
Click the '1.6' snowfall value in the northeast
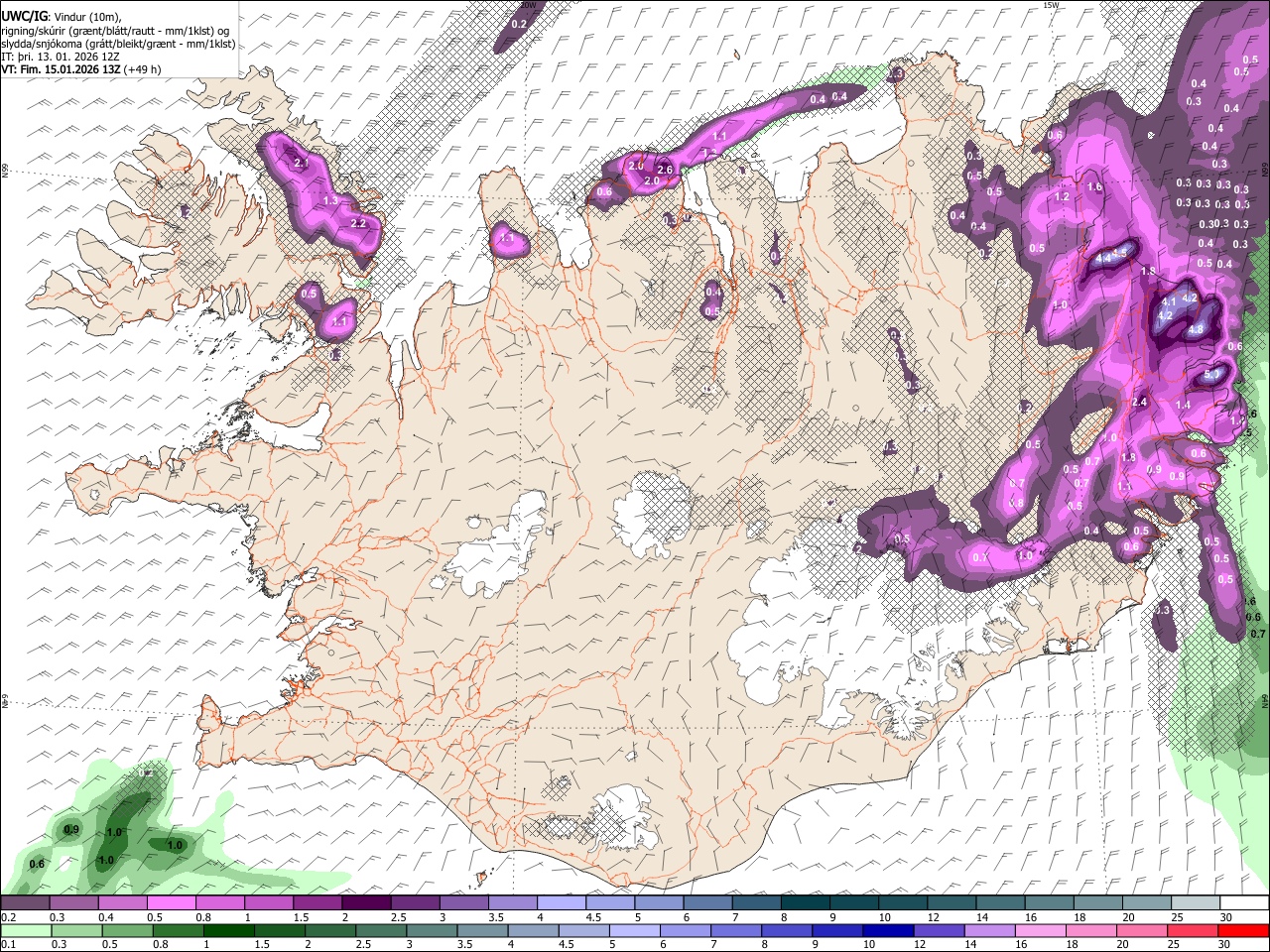tap(1094, 186)
